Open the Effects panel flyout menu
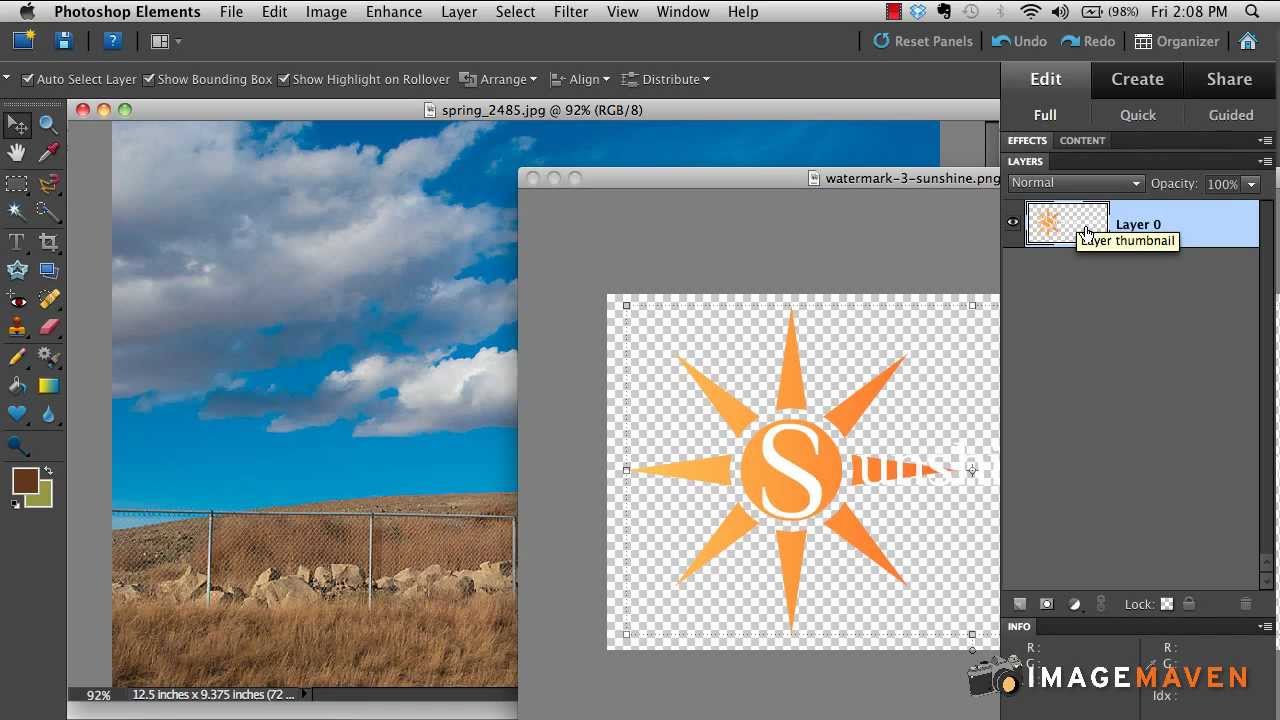Image resolution: width=1280 pixels, height=720 pixels. point(1266,141)
